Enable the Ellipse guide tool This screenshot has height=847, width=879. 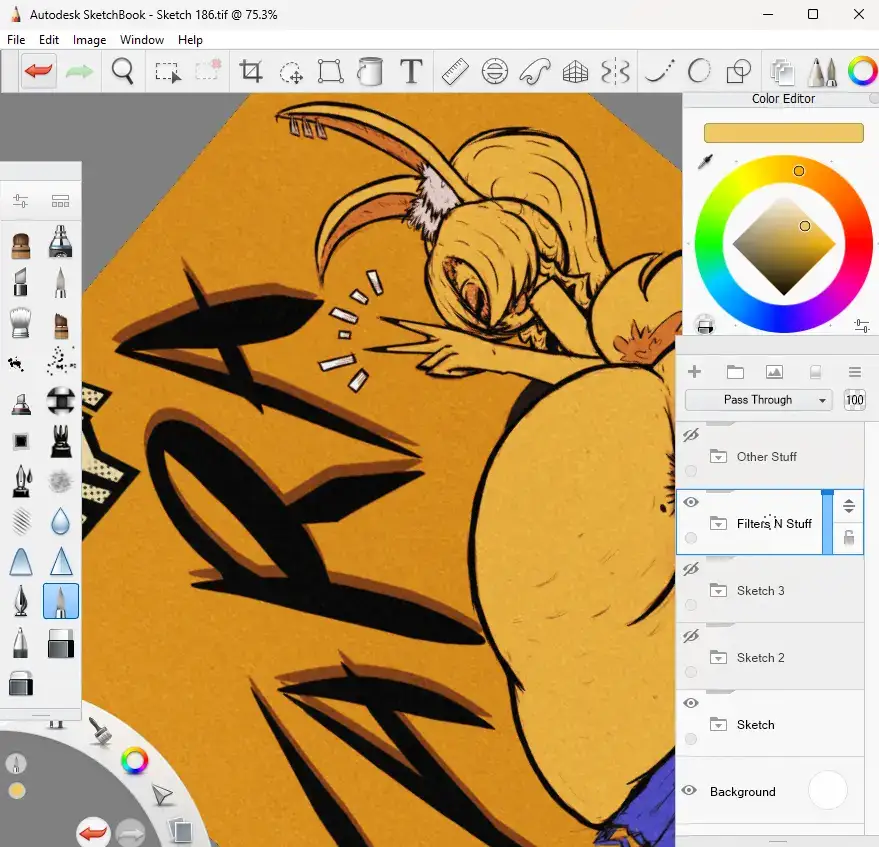click(494, 71)
